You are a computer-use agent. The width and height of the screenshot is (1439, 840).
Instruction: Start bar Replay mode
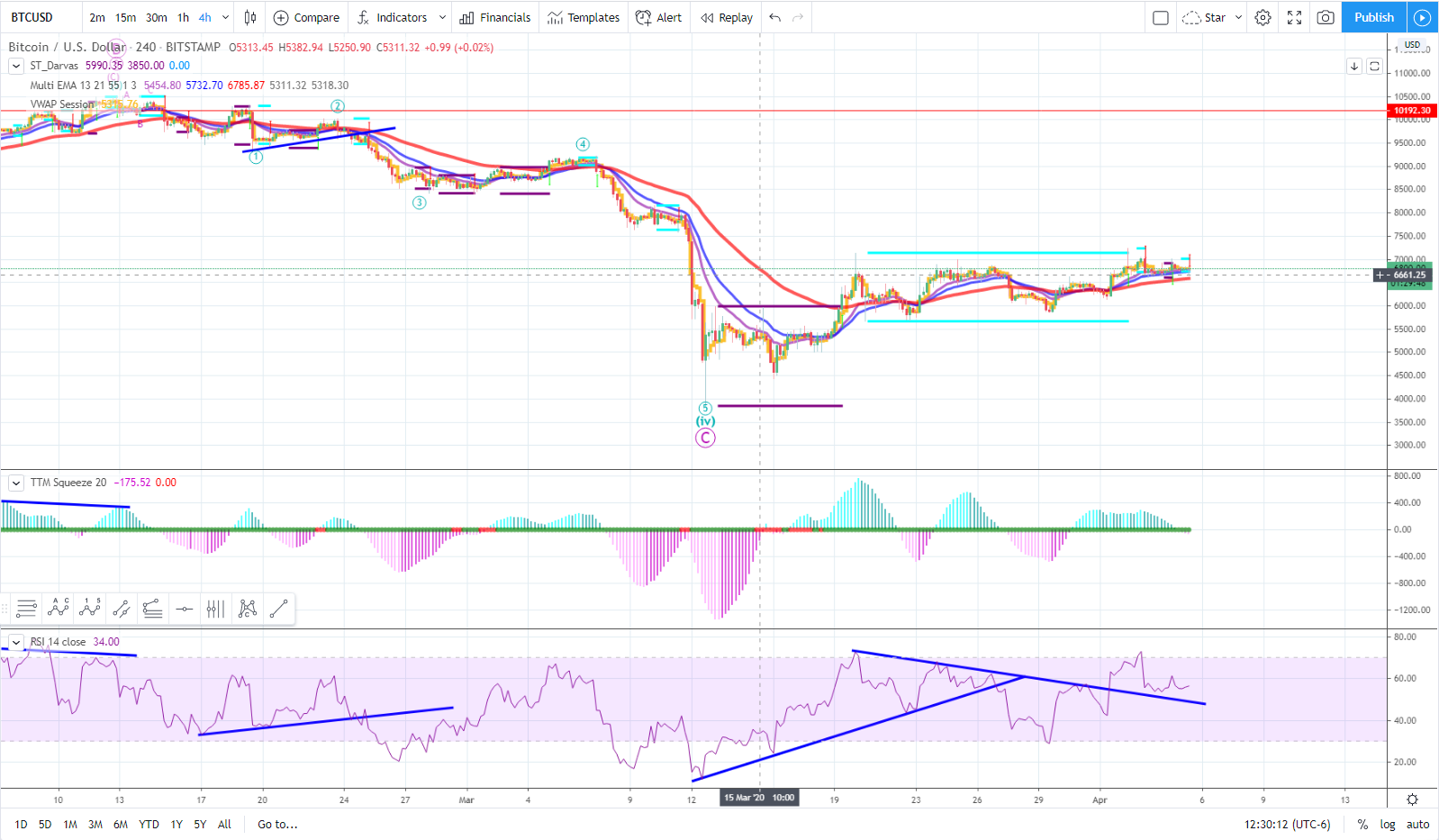(x=727, y=17)
